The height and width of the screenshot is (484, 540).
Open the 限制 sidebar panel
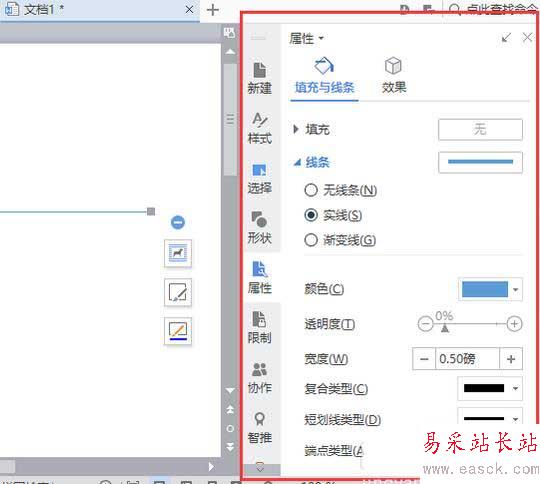click(260, 328)
